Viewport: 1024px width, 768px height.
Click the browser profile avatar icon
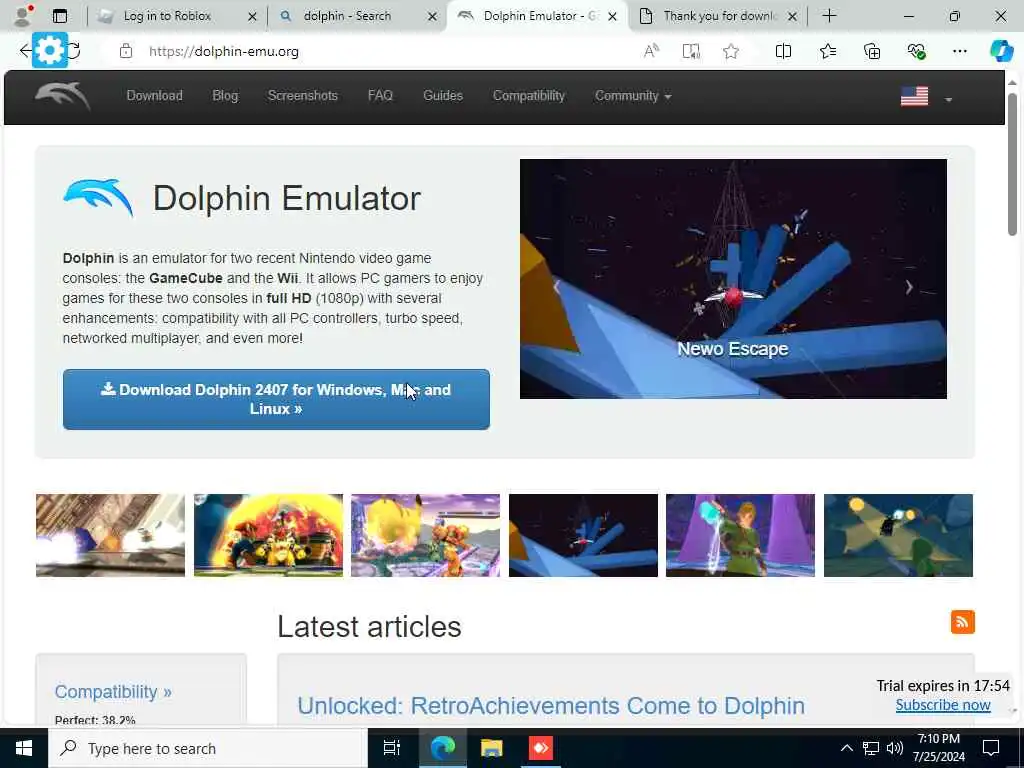[x=23, y=16]
